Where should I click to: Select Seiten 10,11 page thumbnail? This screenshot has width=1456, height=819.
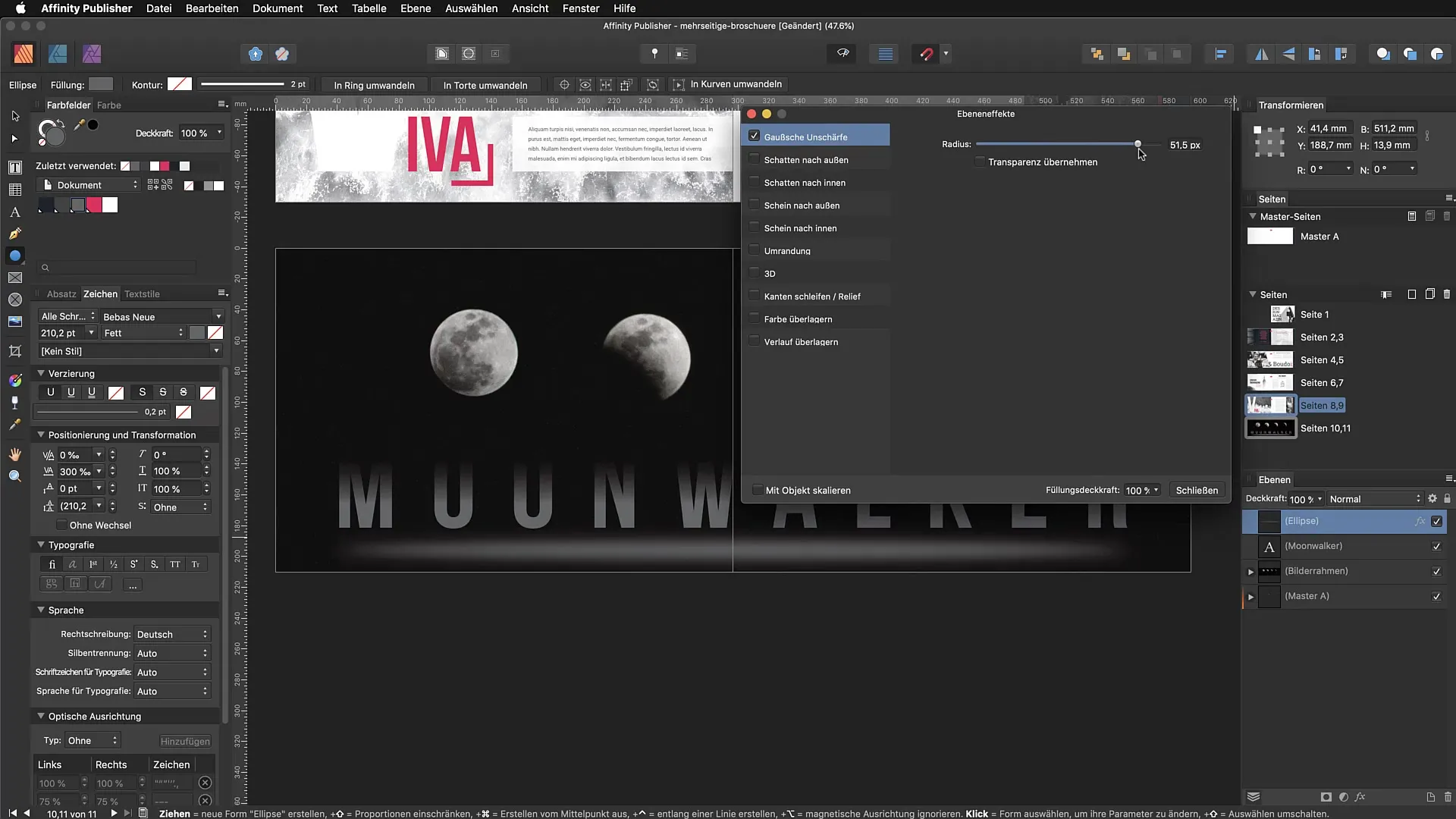tap(1270, 428)
